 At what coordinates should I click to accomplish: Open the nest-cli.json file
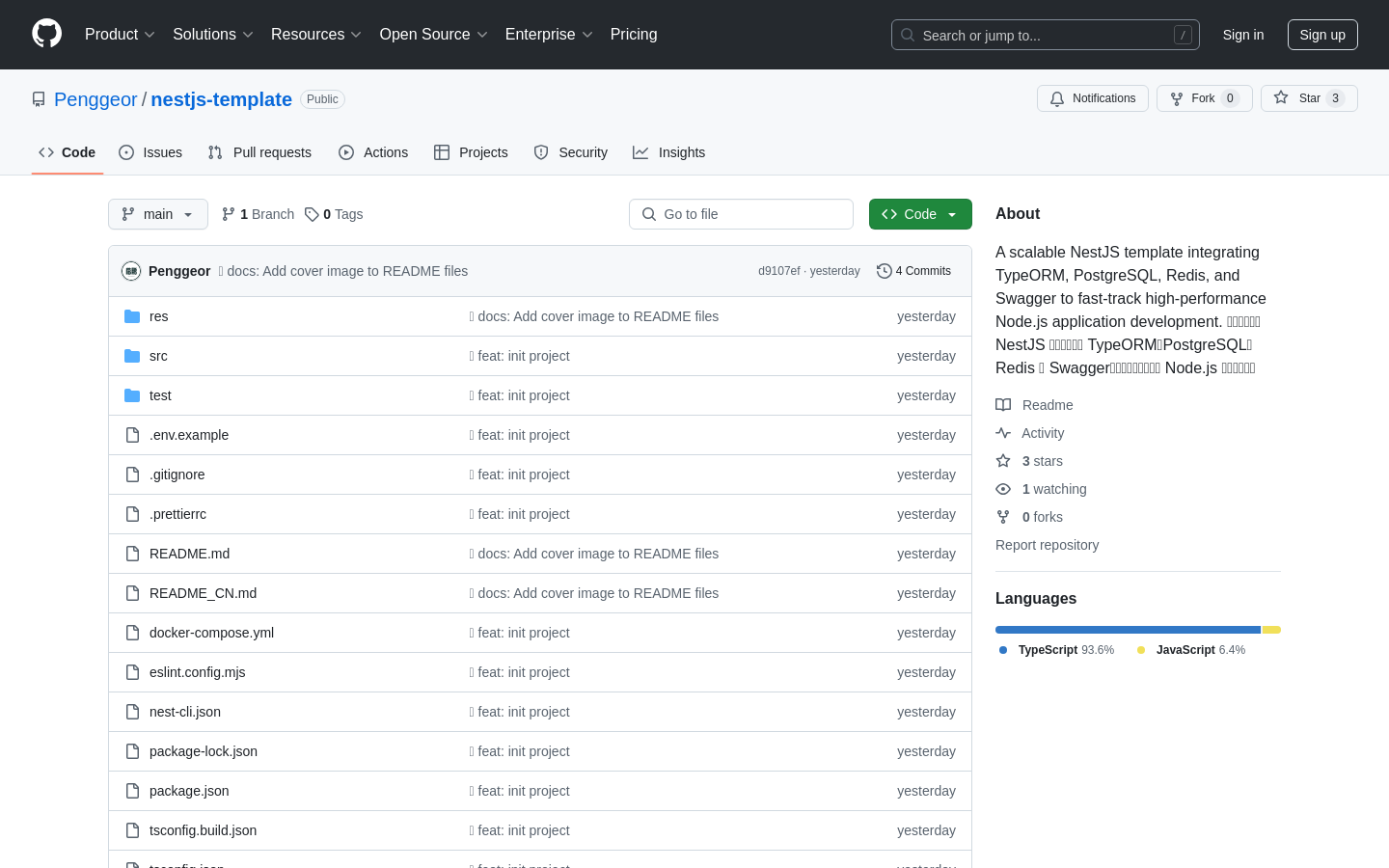(x=185, y=712)
